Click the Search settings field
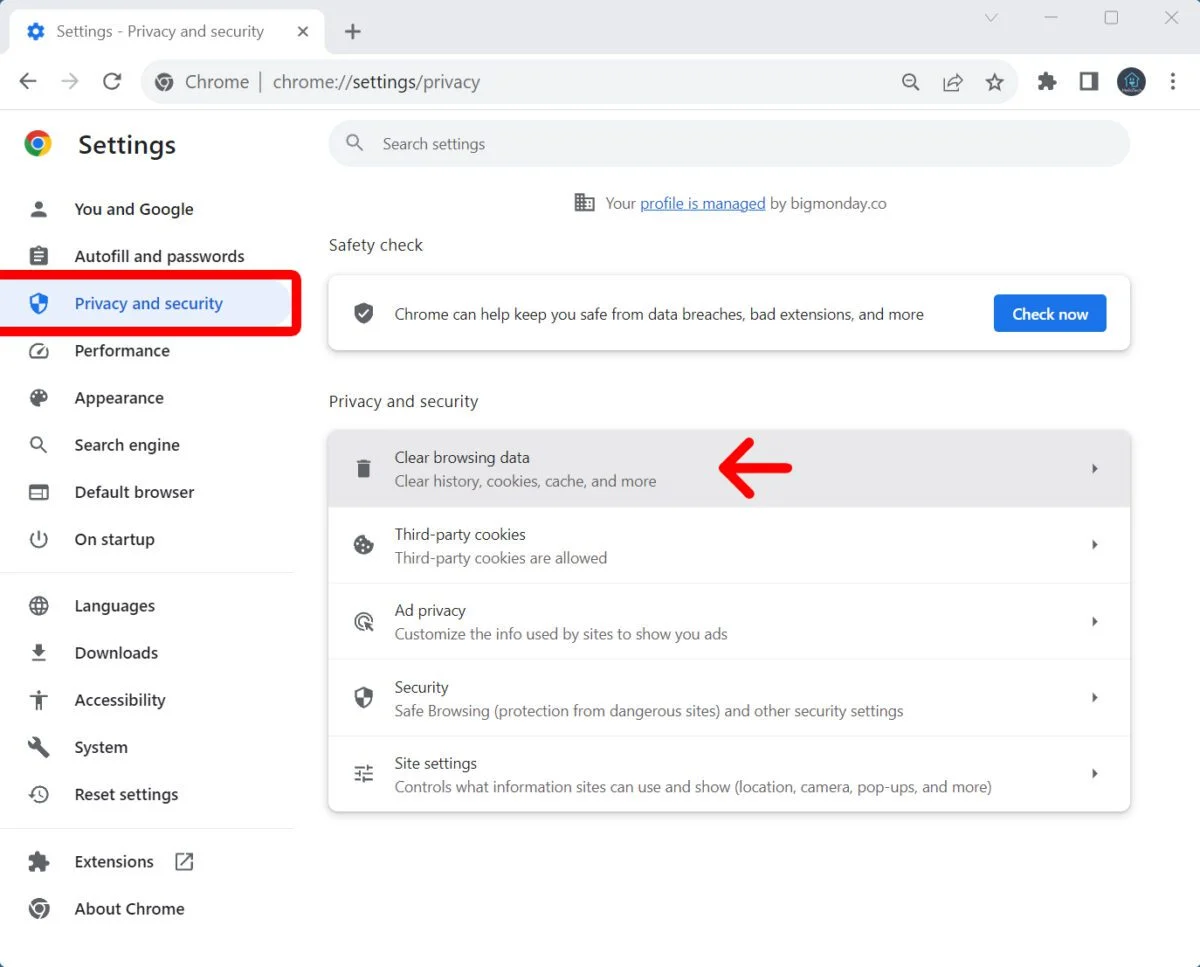Image resolution: width=1200 pixels, height=967 pixels. pyautogui.click(x=728, y=144)
